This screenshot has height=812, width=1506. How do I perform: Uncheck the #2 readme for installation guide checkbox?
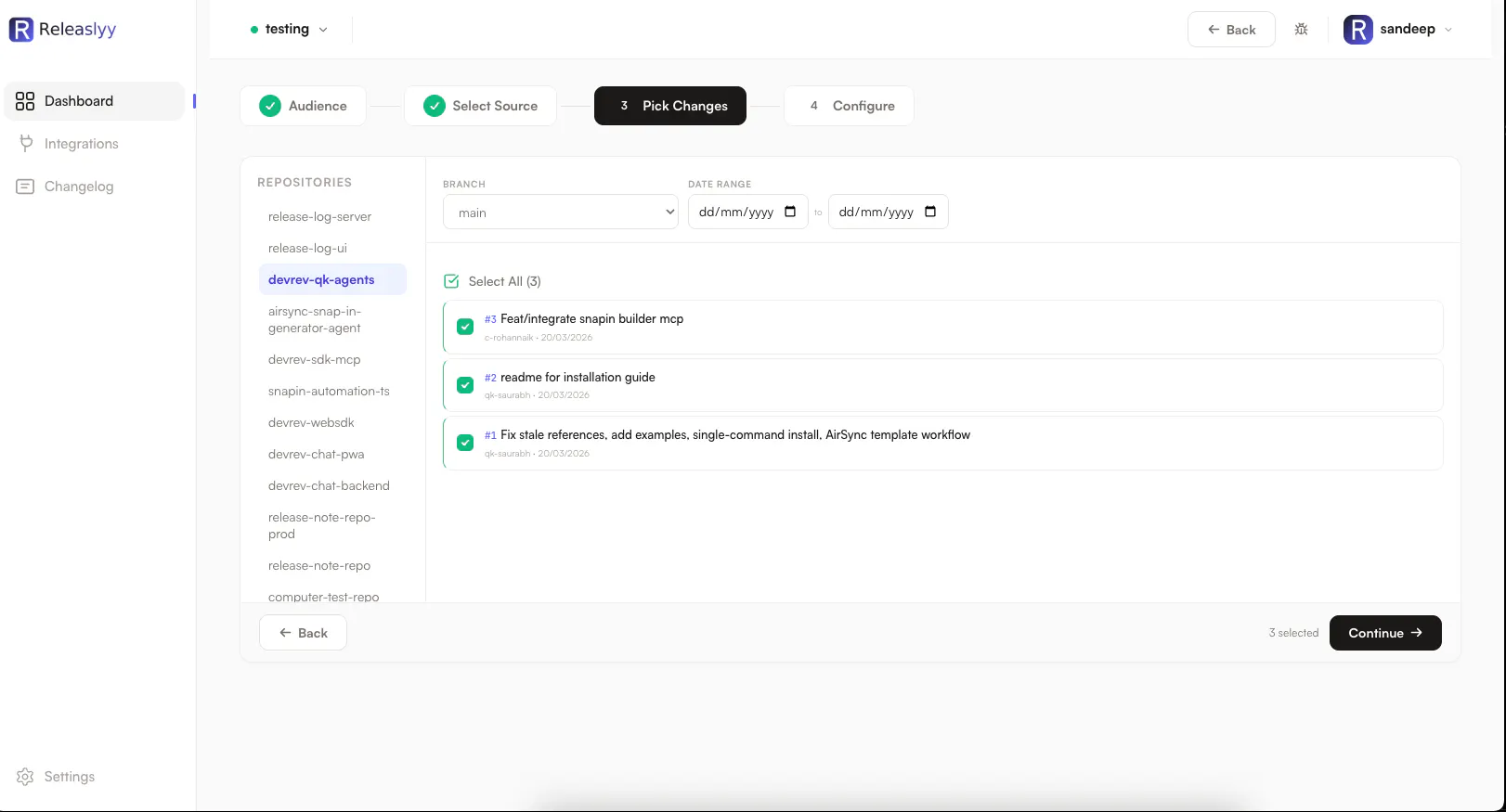click(465, 384)
